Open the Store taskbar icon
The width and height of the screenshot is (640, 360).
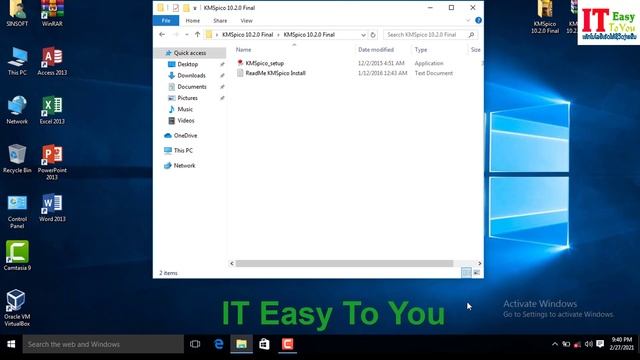pyautogui.click(x=264, y=344)
